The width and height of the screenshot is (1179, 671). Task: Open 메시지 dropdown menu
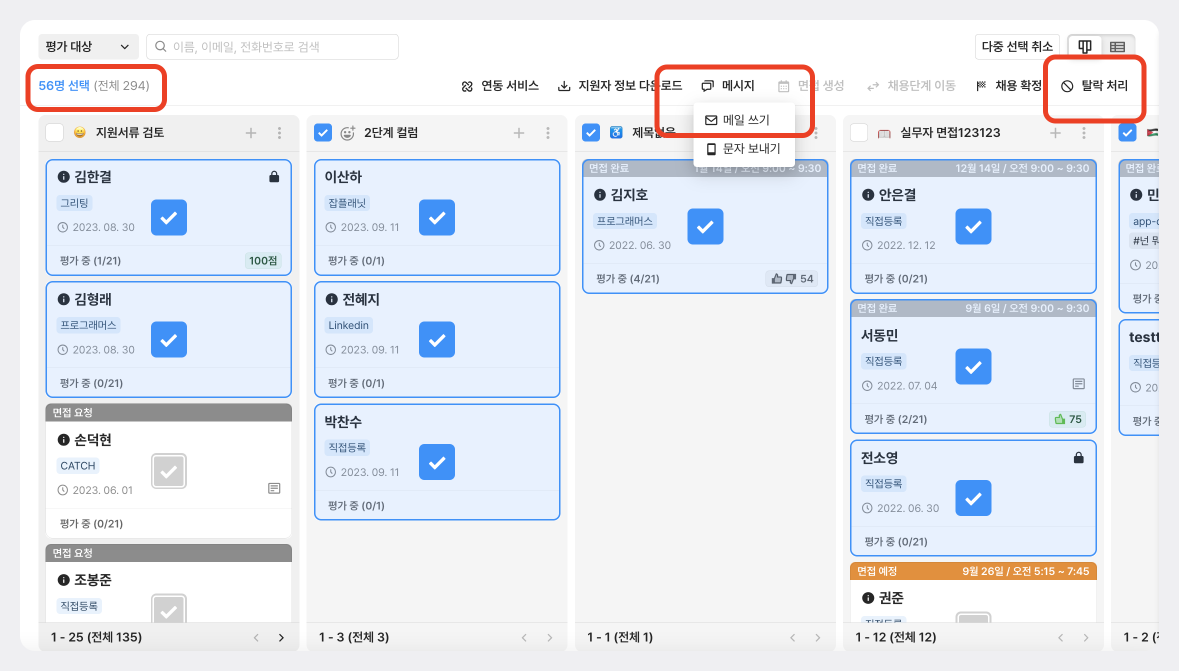pyautogui.click(x=728, y=86)
